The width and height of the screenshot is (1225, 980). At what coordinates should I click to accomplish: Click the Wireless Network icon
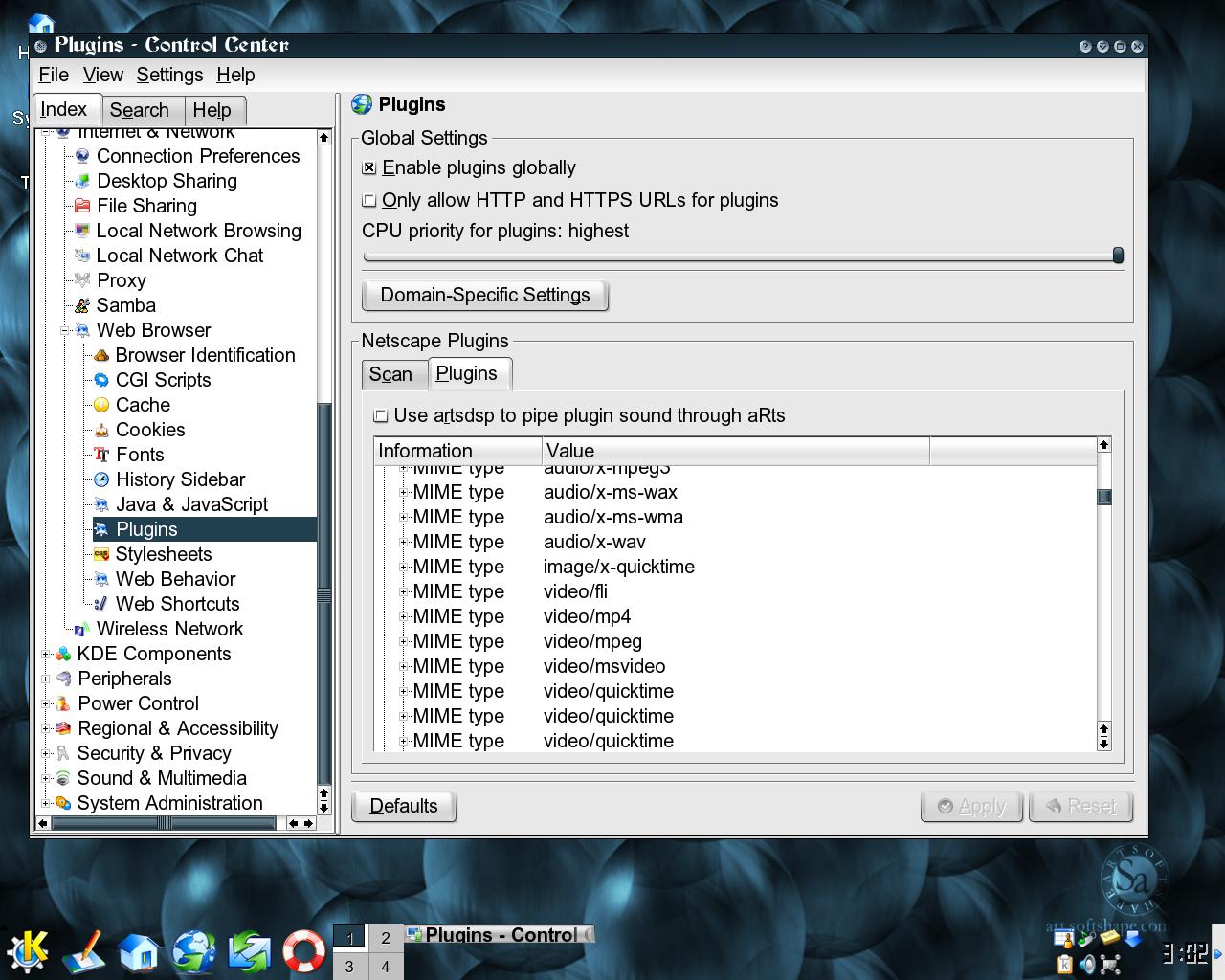(82, 629)
